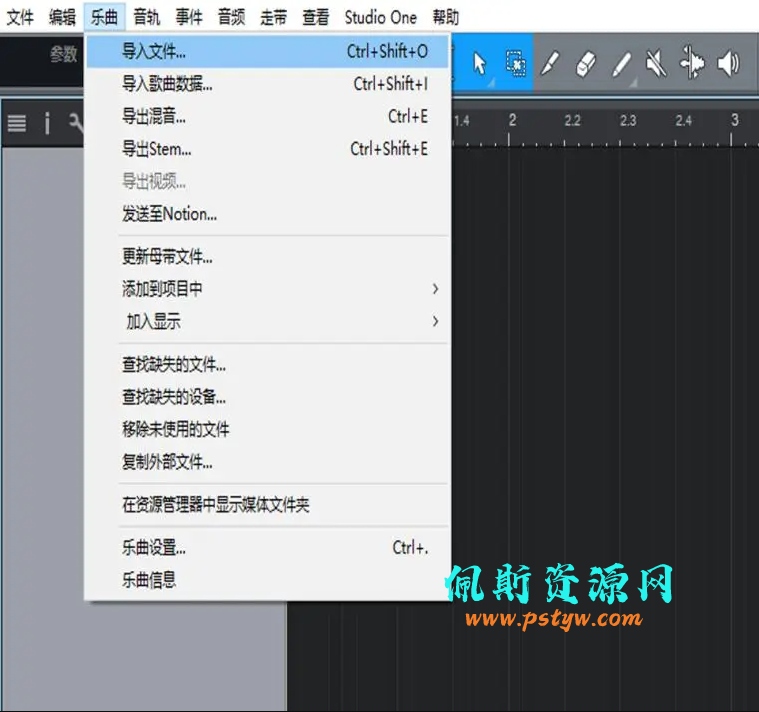Select the Mute tool
Image resolution: width=759 pixels, height=712 pixels.
tap(656, 64)
